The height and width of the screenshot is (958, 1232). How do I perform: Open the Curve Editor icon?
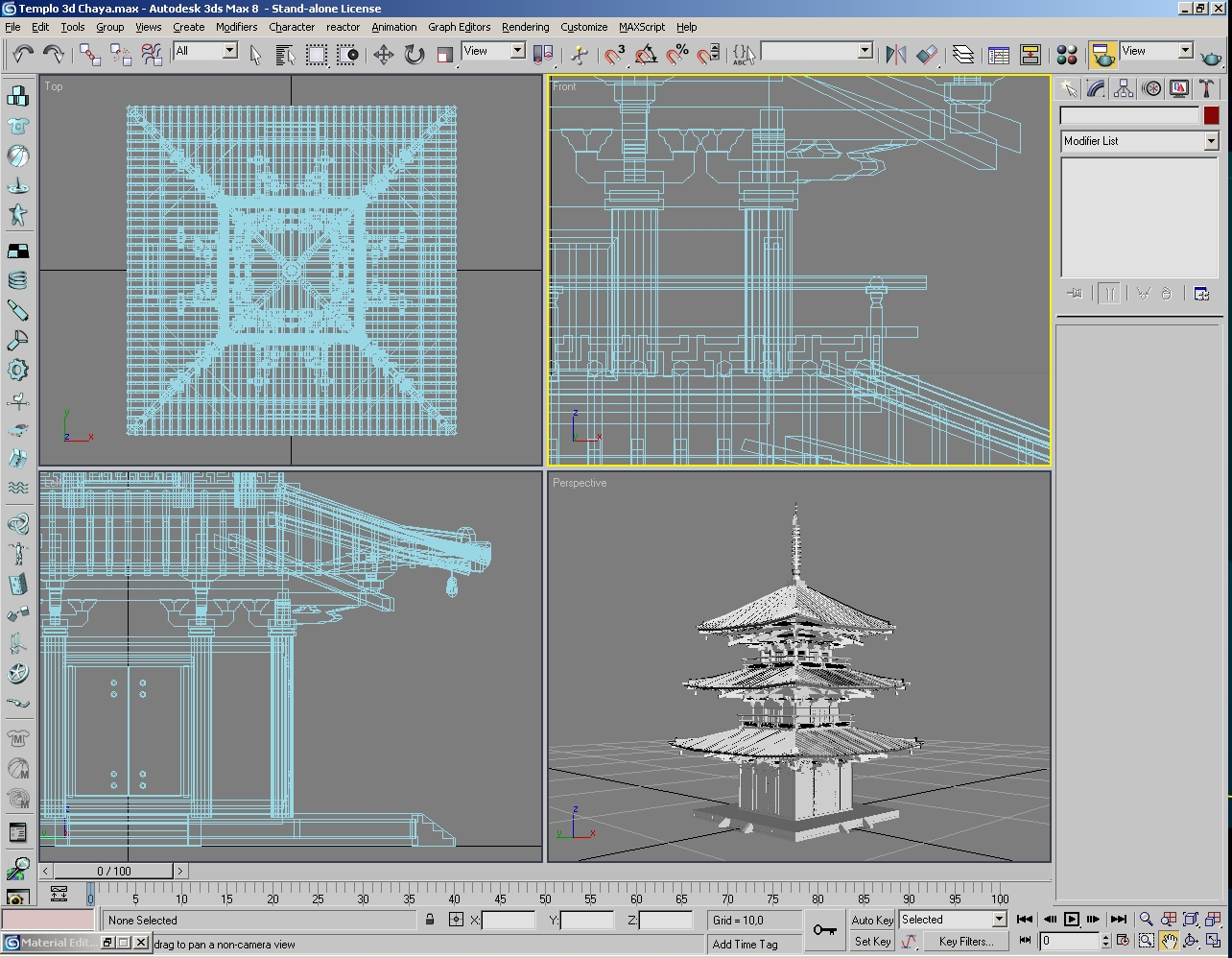pyautogui.click(x=999, y=54)
